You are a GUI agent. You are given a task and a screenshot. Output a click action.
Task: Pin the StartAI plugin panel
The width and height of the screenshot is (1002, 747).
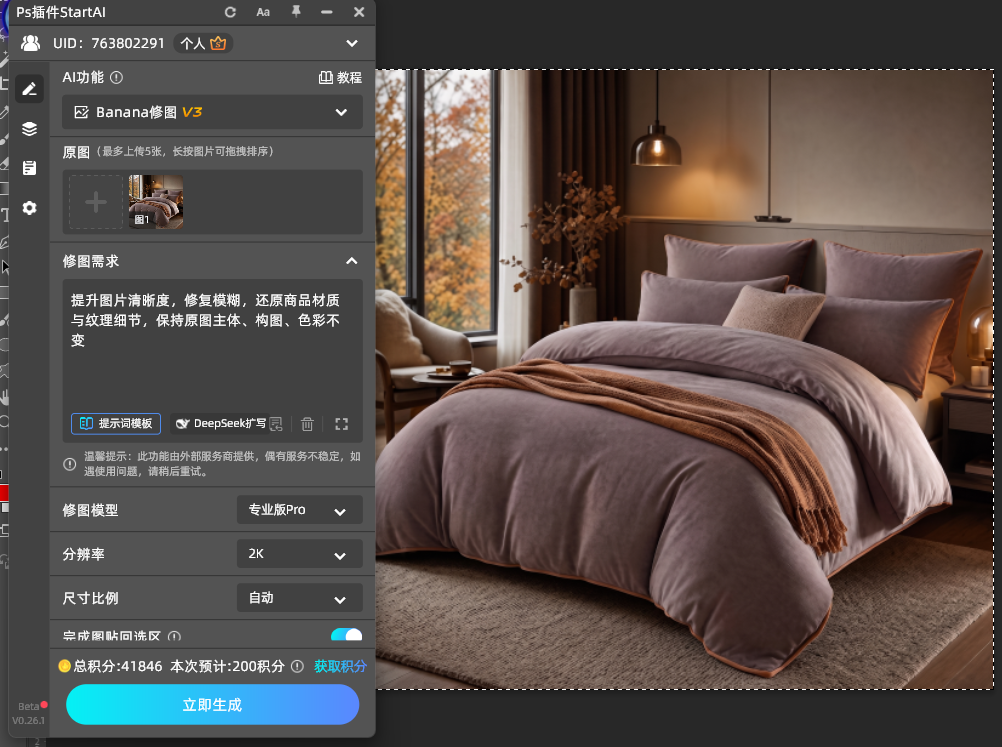point(296,12)
